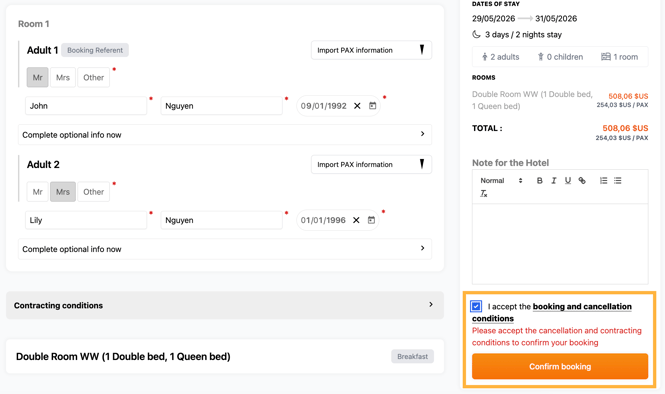Expand Complete optional info now for Adult 2

tap(225, 249)
